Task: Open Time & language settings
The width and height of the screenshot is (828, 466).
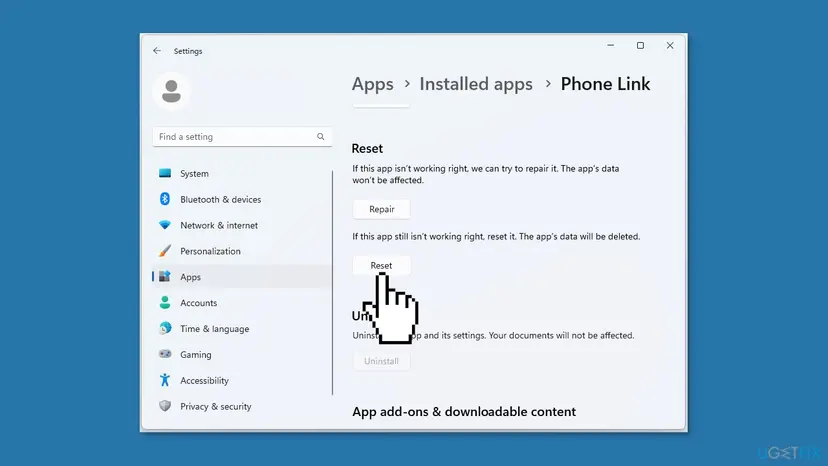Action: coord(242,329)
